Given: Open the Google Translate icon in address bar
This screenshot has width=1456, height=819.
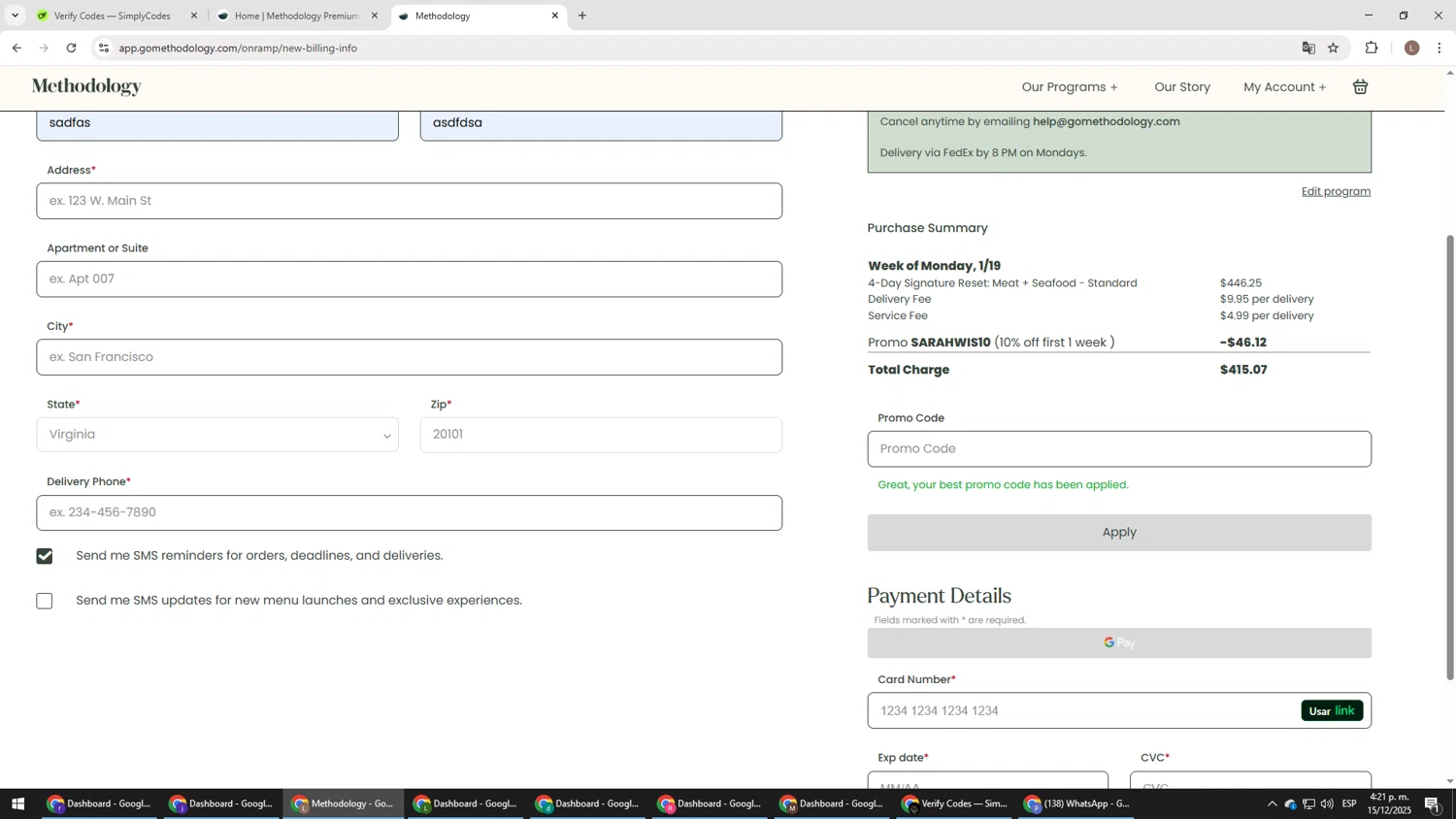Looking at the screenshot, I should point(1308,48).
